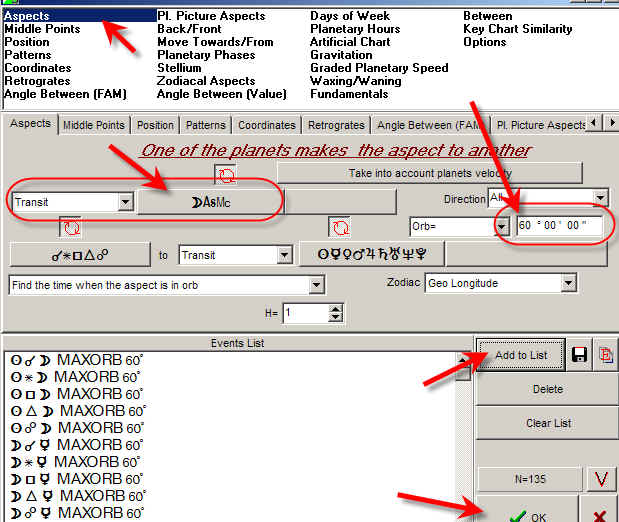Open the Moon As Mc planet selector
Screen dimensions: 619x522
click(x=209, y=201)
